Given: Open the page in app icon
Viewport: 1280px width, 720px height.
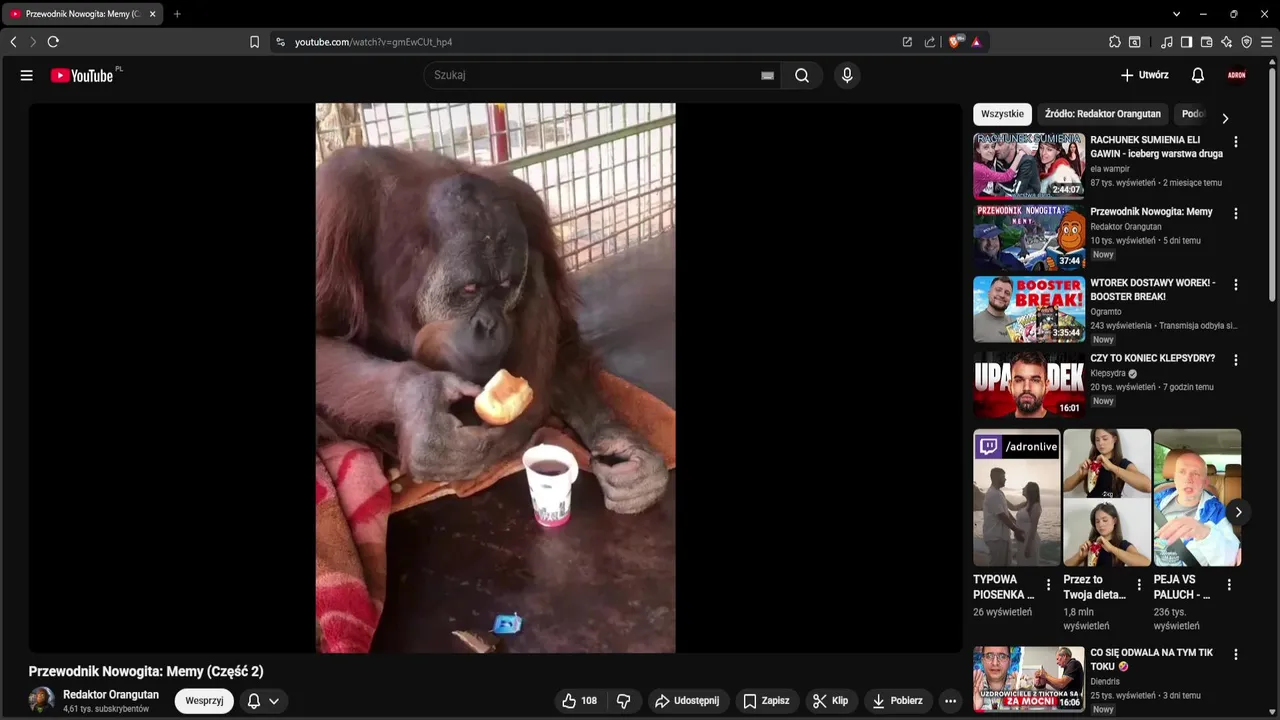Looking at the screenshot, I should point(907,42).
